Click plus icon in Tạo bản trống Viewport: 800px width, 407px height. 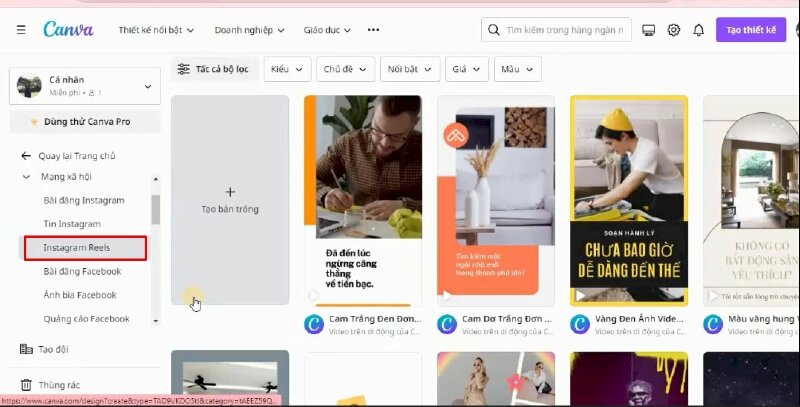230,192
